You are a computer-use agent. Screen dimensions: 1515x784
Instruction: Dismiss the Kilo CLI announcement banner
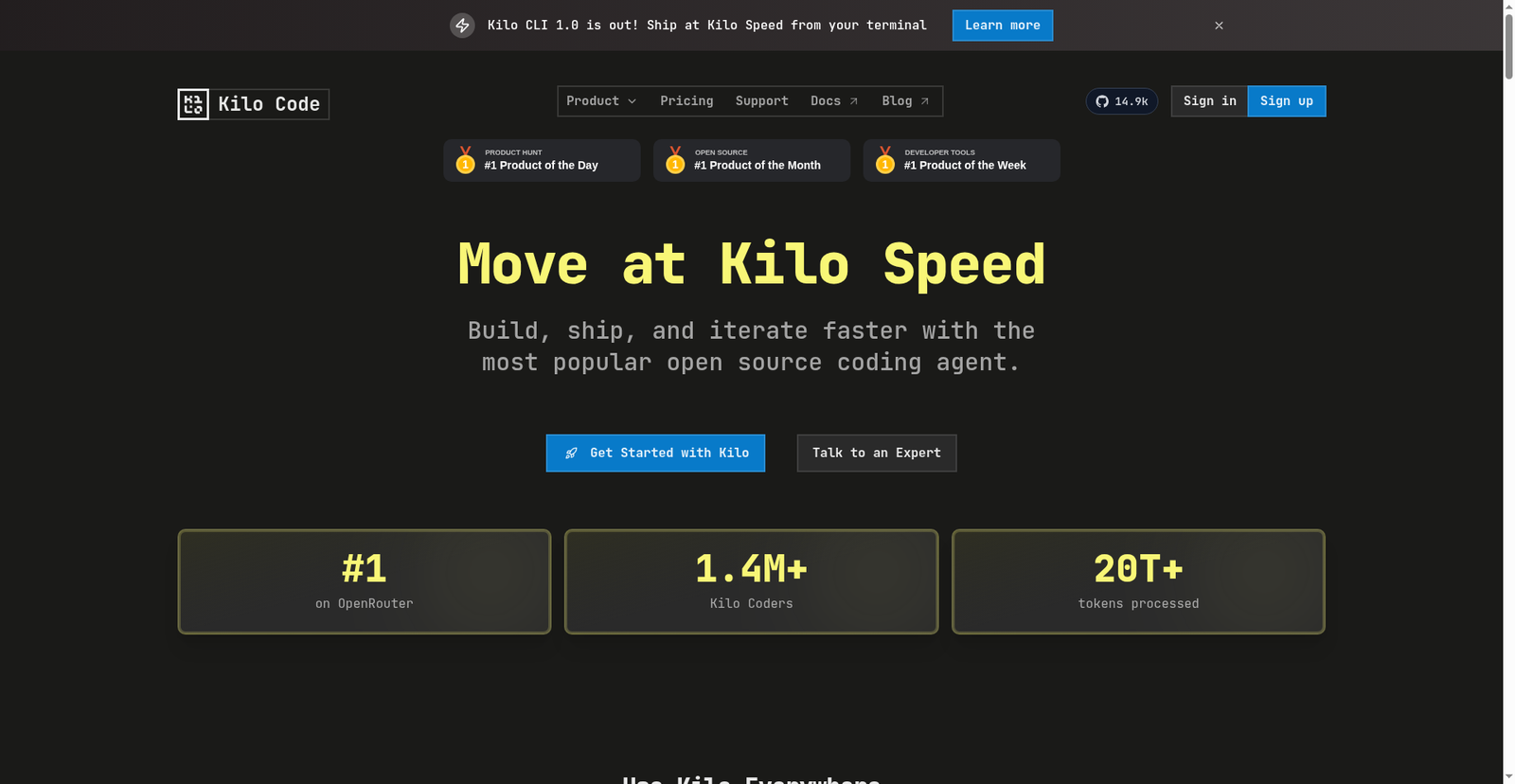(1219, 26)
